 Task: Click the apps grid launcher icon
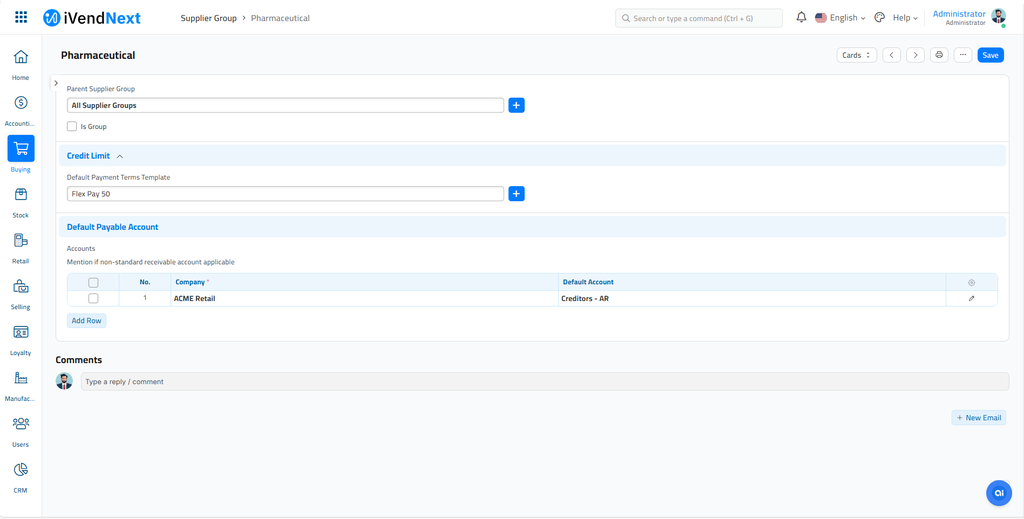21,18
